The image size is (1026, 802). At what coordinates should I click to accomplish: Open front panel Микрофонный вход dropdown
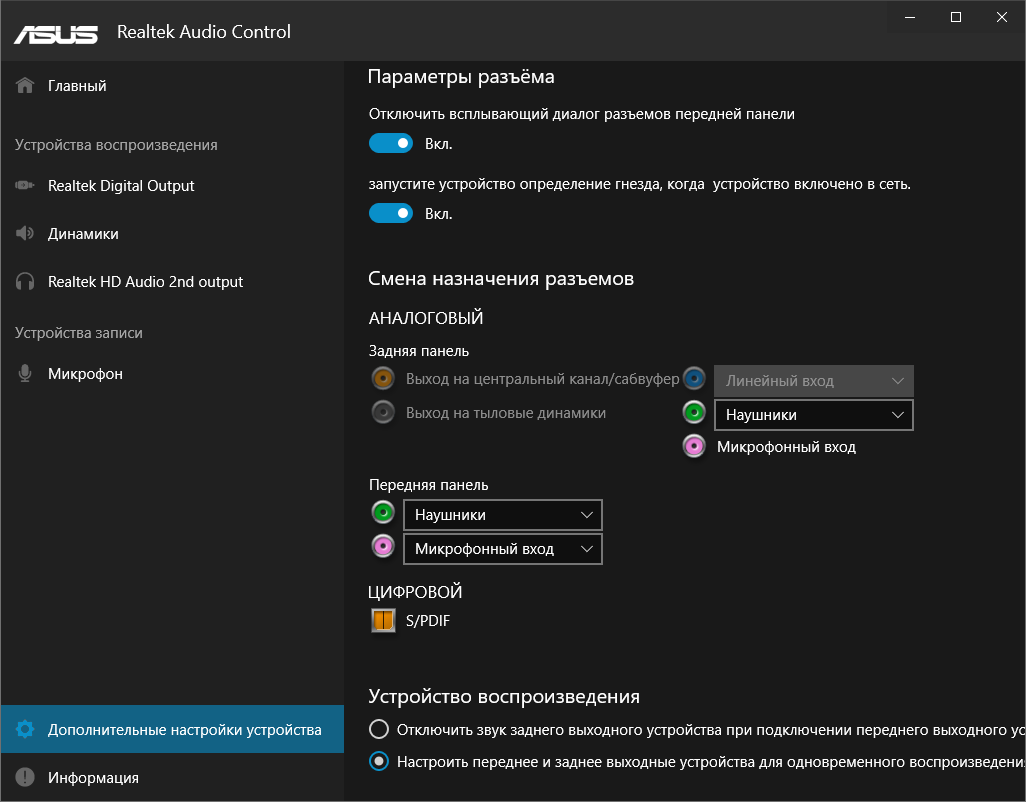(x=503, y=549)
